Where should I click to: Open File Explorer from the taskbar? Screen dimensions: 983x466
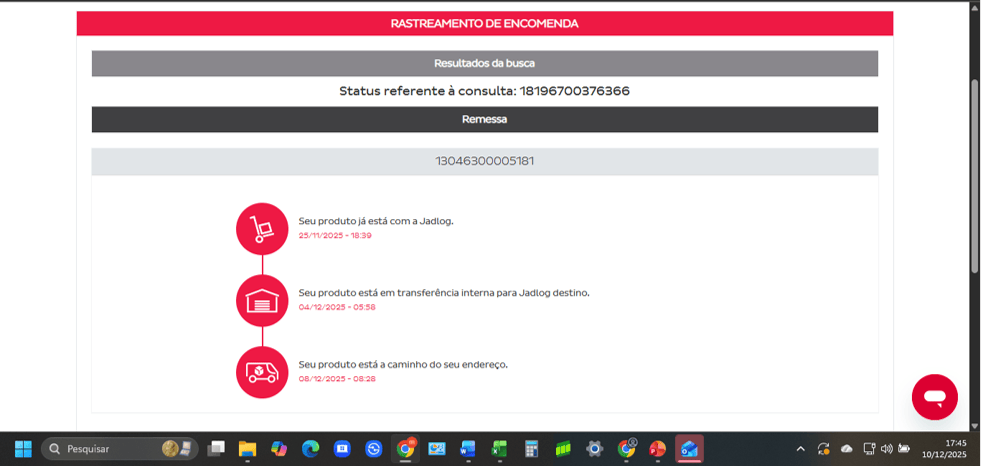click(247, 449)
